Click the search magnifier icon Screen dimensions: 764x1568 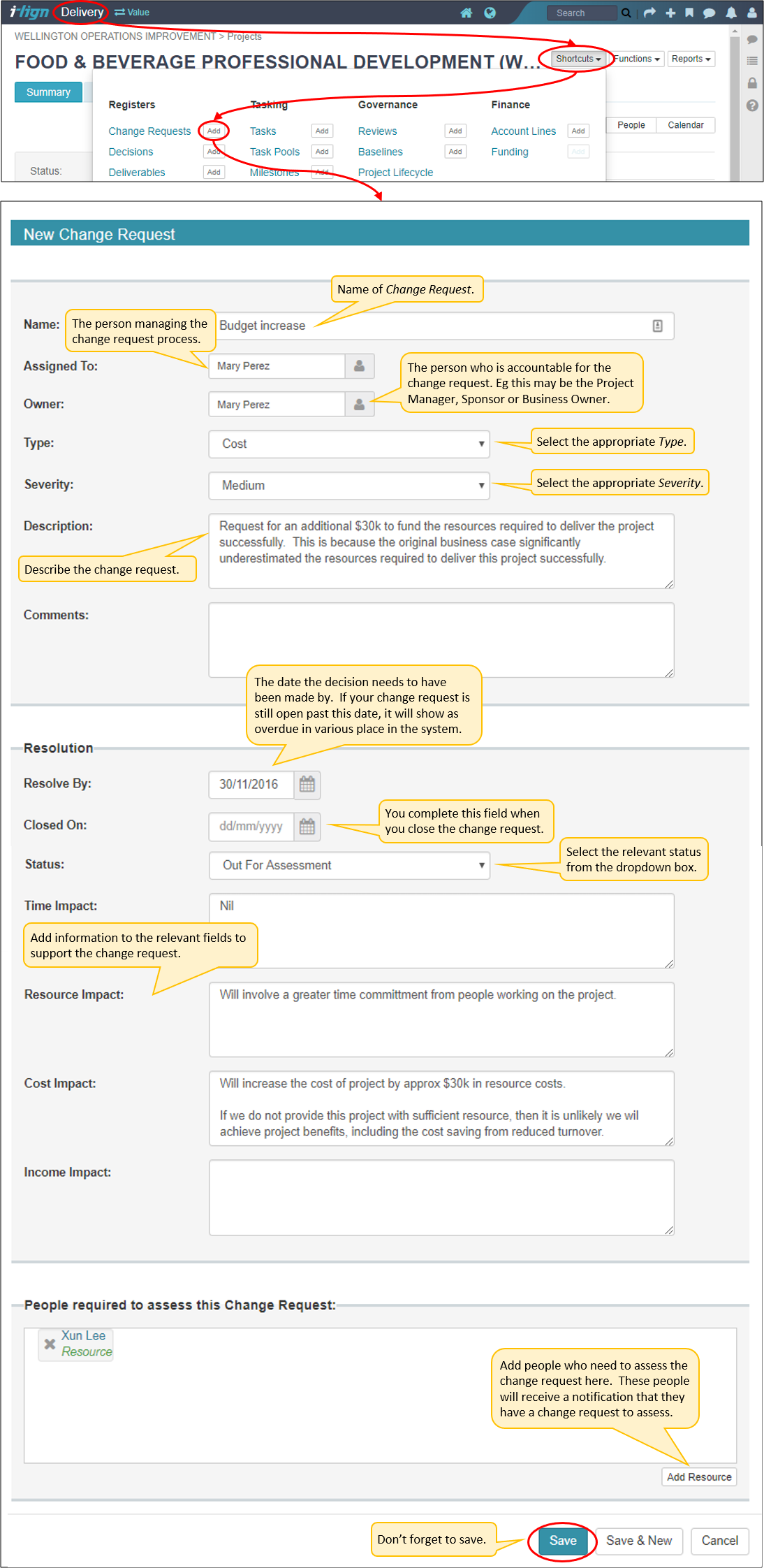pyautogui.click(x=626, y=13)
